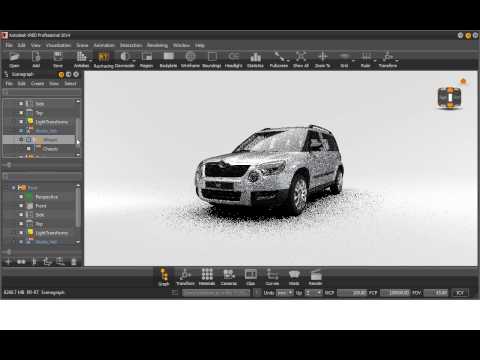Open the Select menu in the Scenegraph panel
The width and height of the screenshot is (480, 360).
(70, 83)
